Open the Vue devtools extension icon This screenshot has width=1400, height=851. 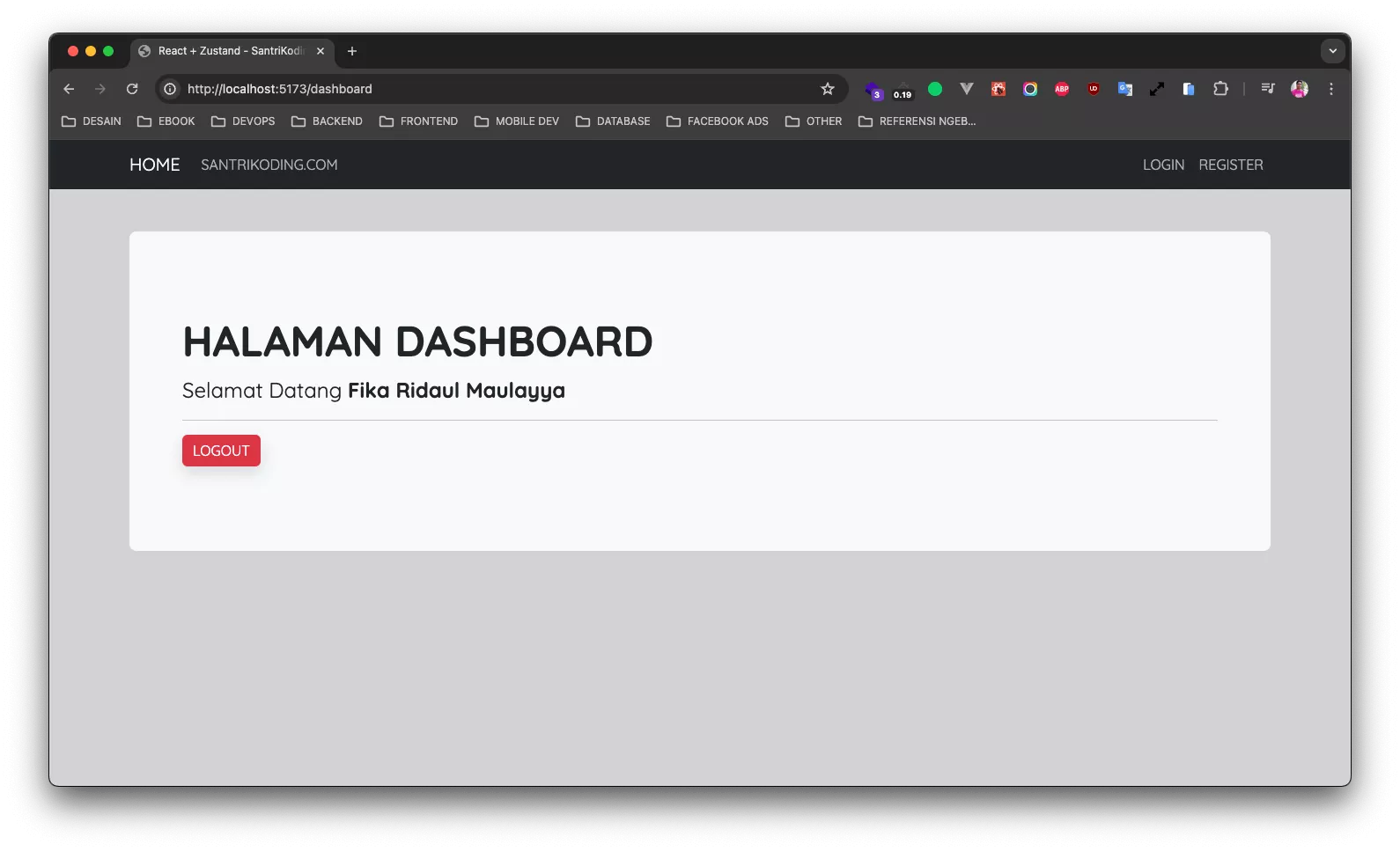[967, 89]
